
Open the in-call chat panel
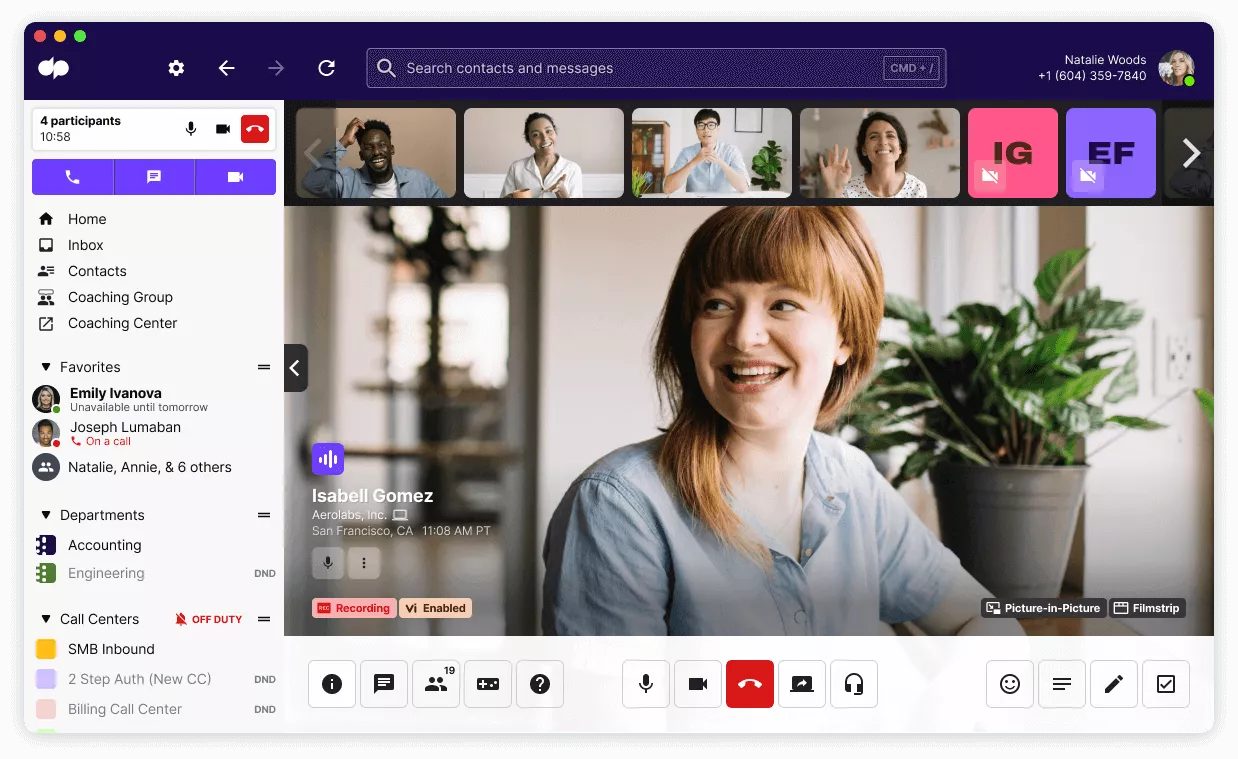383,684
